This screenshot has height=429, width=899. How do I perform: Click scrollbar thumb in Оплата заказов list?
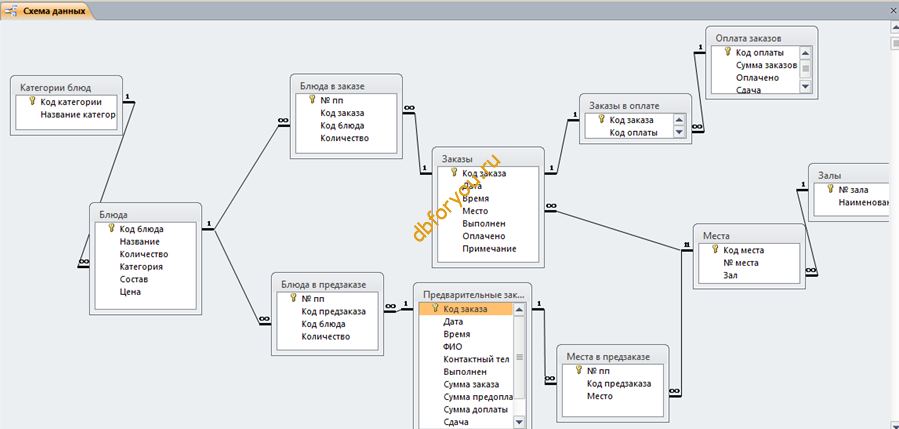[x=805, y=68]
